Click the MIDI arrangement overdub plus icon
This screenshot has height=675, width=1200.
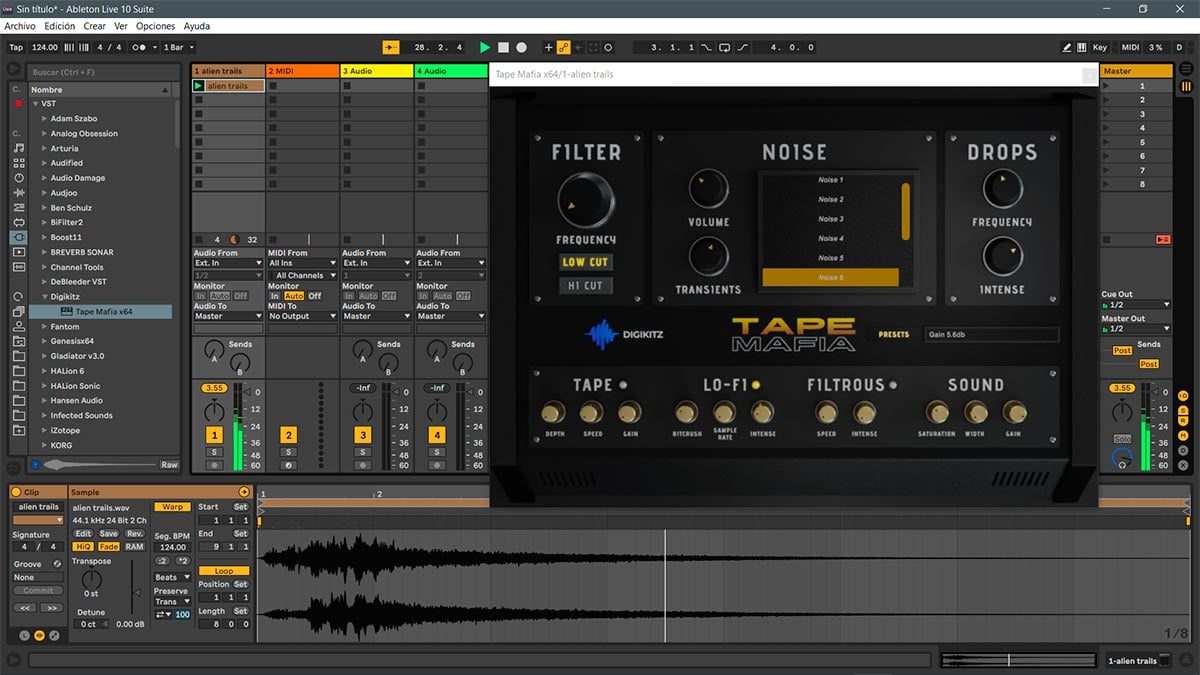(548, 47)
